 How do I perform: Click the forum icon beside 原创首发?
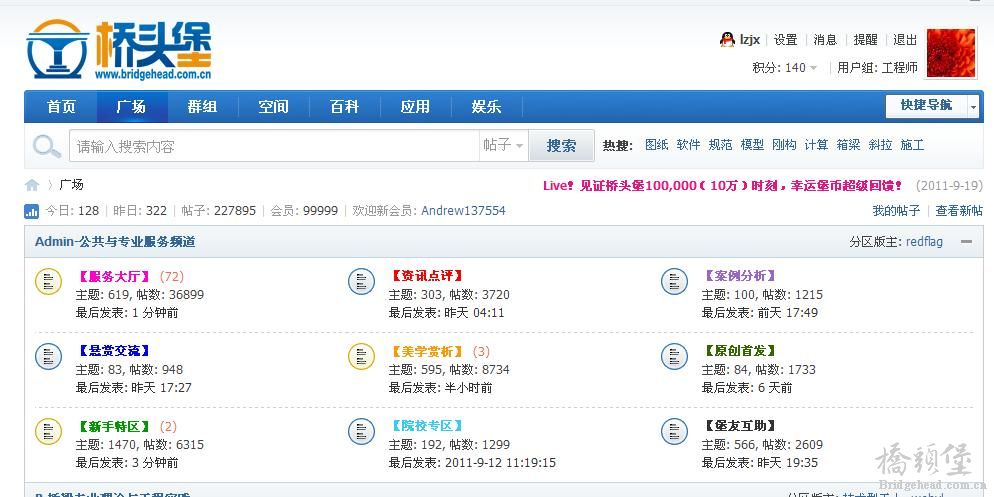click(674, 356)
